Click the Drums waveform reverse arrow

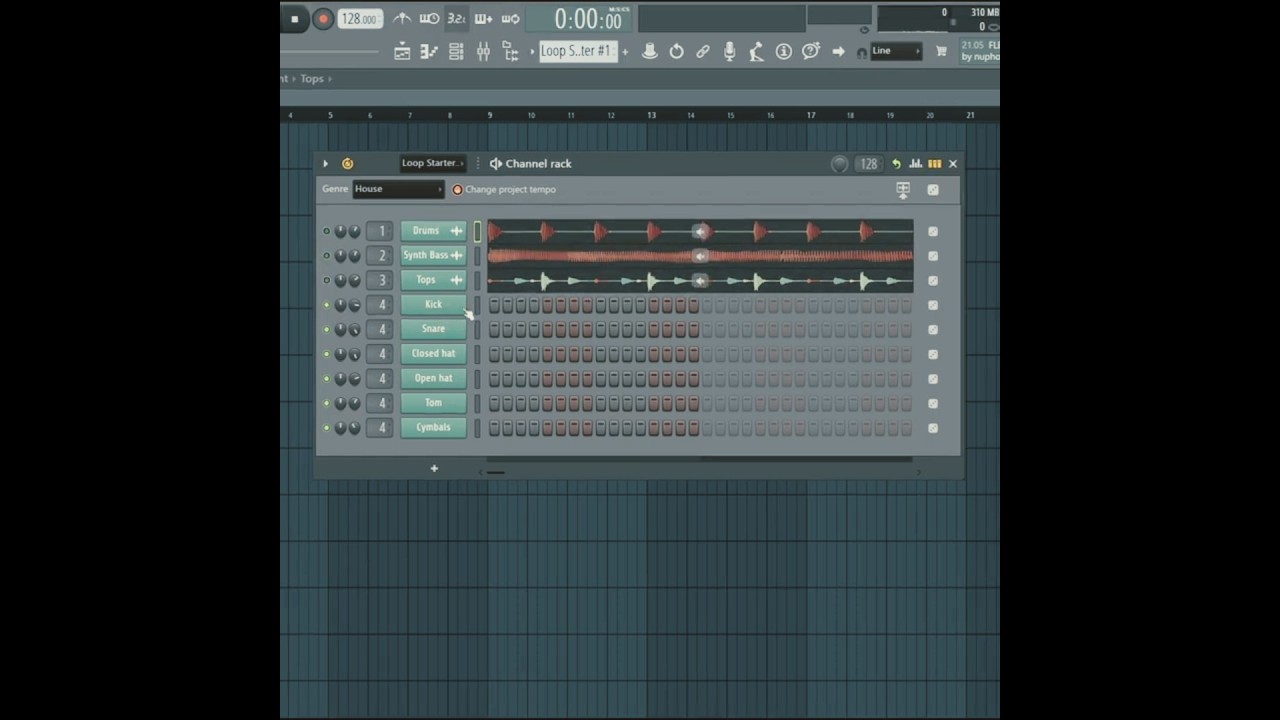point(700,232)
